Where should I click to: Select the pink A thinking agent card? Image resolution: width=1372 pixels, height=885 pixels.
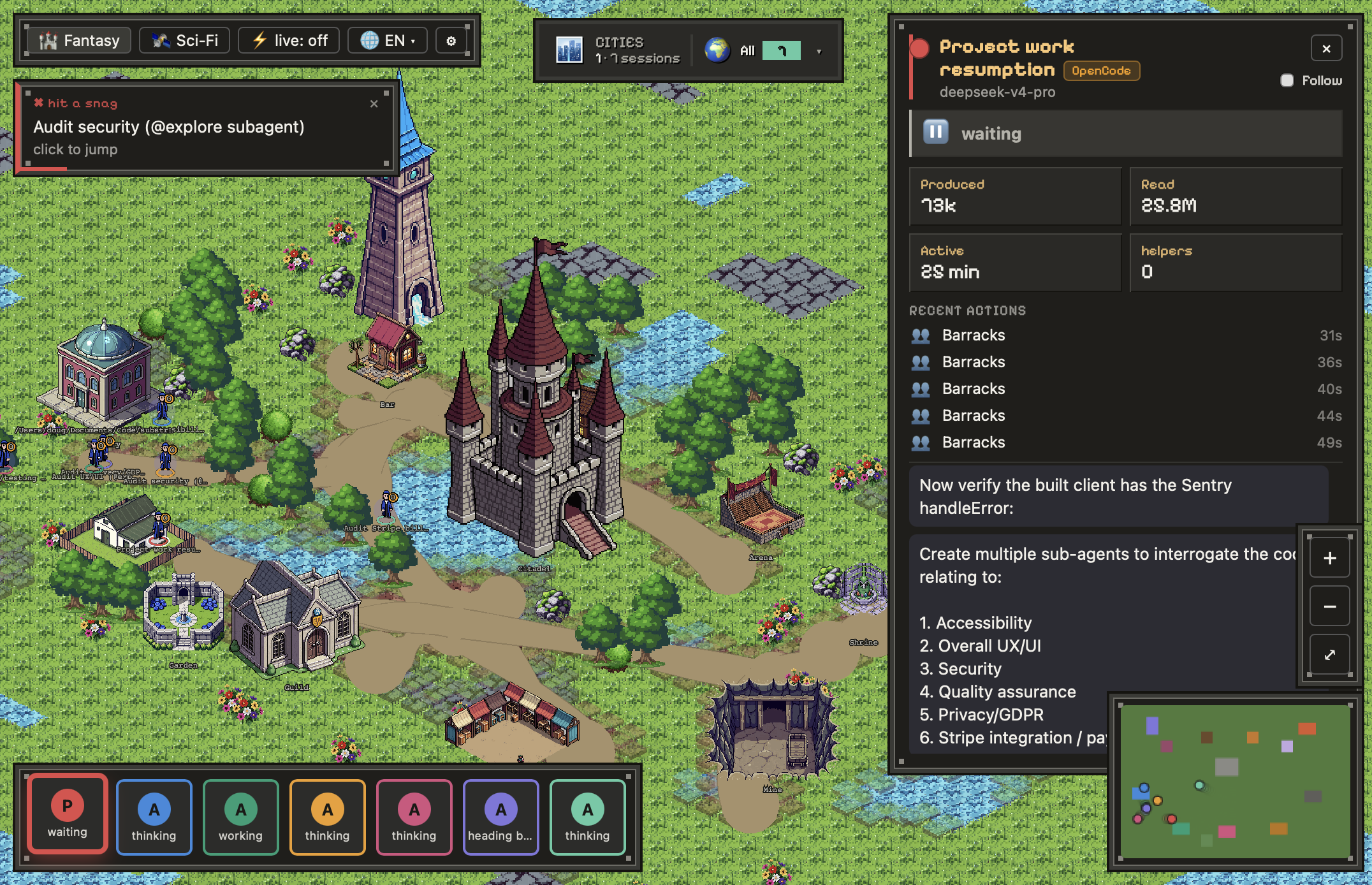click(414, 817)
